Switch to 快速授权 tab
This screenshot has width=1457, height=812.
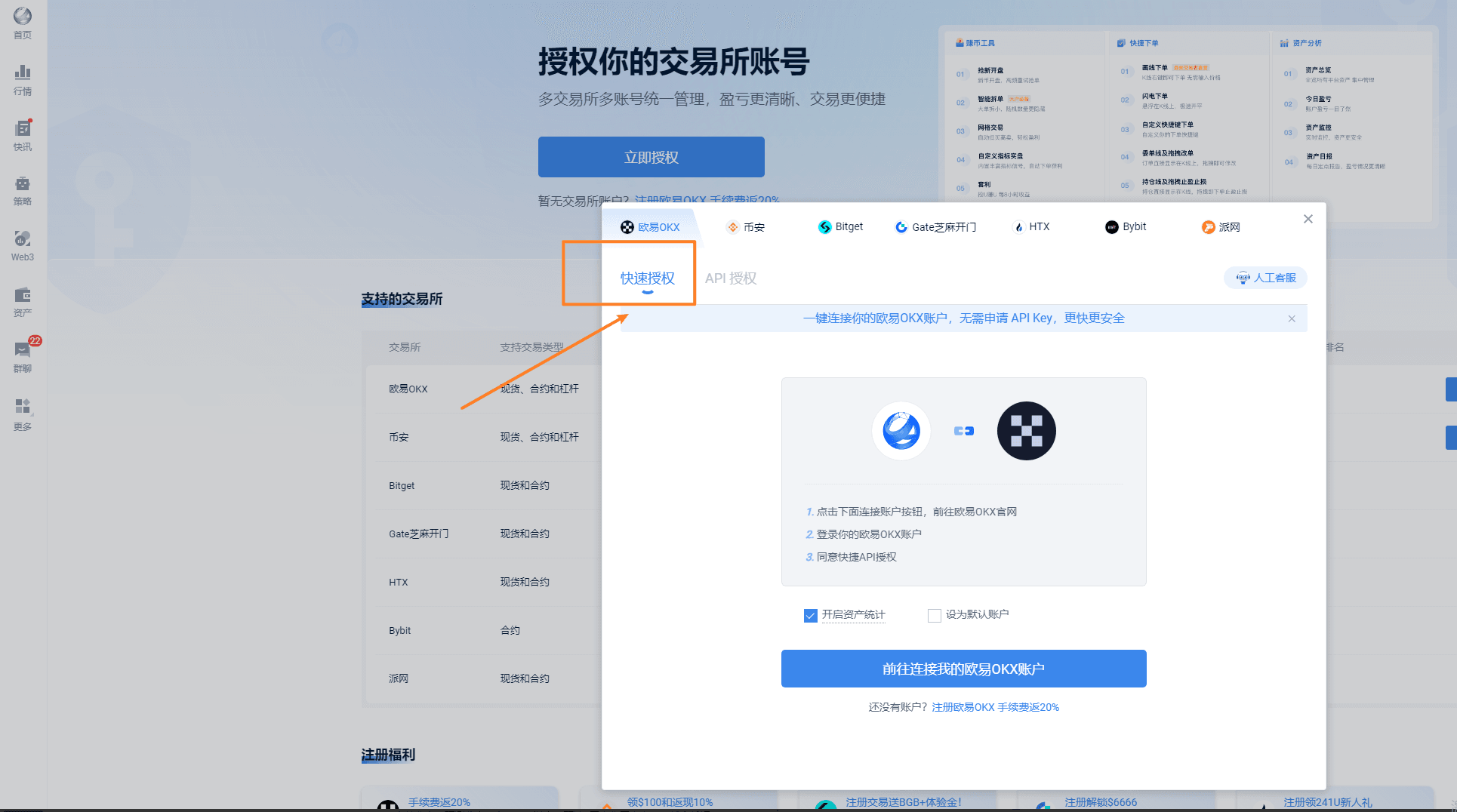point(648,278)
